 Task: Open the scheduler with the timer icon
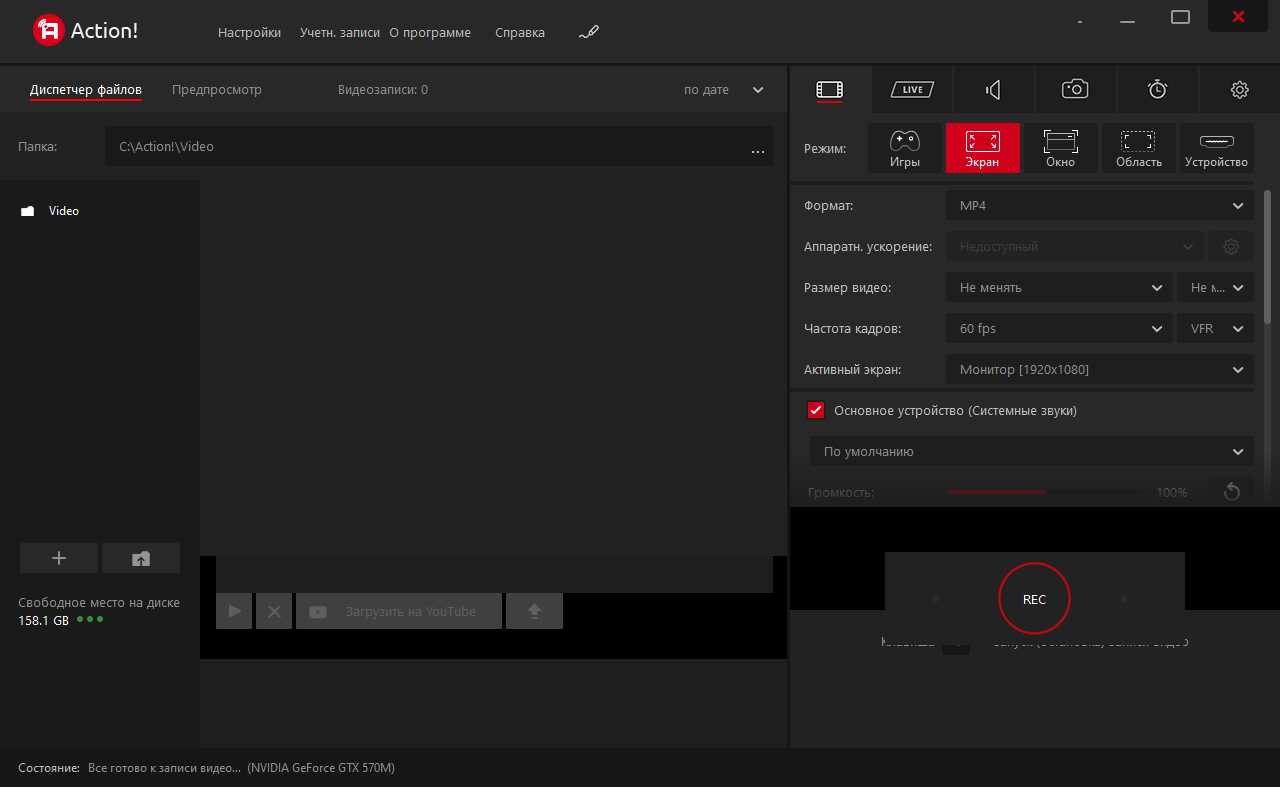1157,89
